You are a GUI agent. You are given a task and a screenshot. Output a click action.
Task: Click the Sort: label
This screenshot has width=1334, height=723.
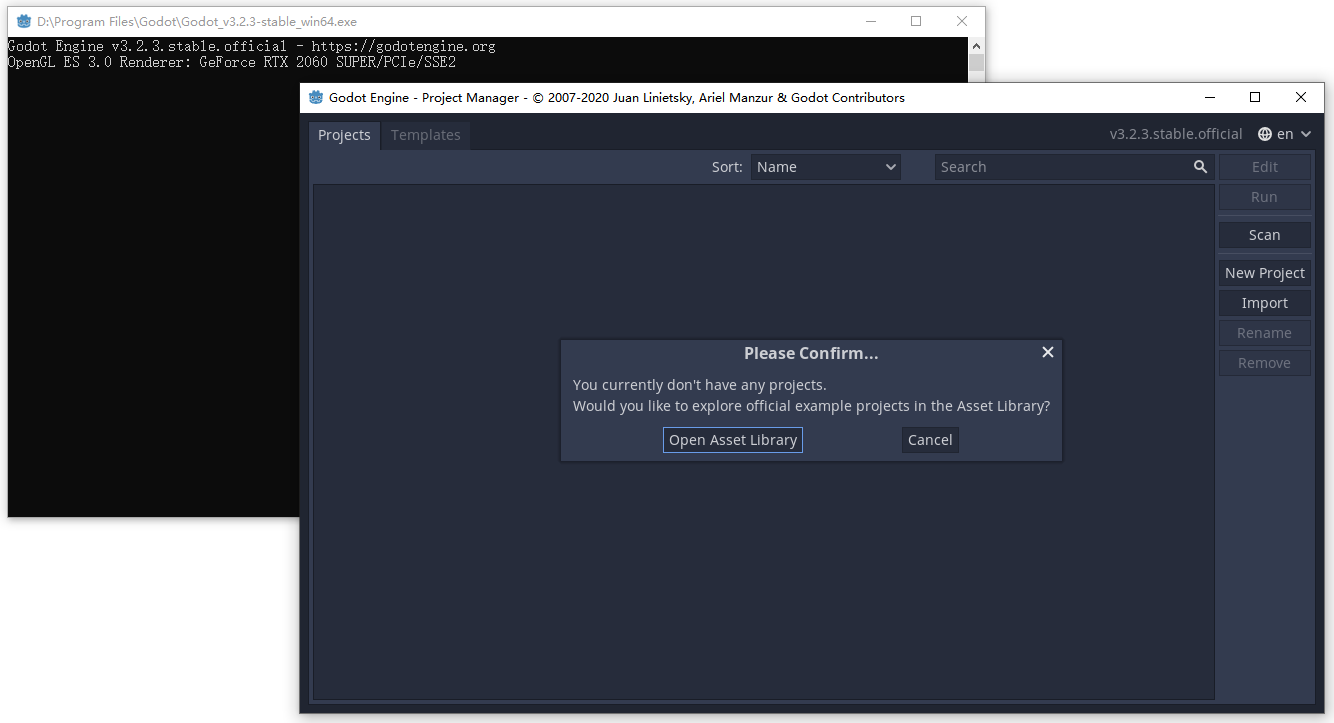click(x=727, y=167)
